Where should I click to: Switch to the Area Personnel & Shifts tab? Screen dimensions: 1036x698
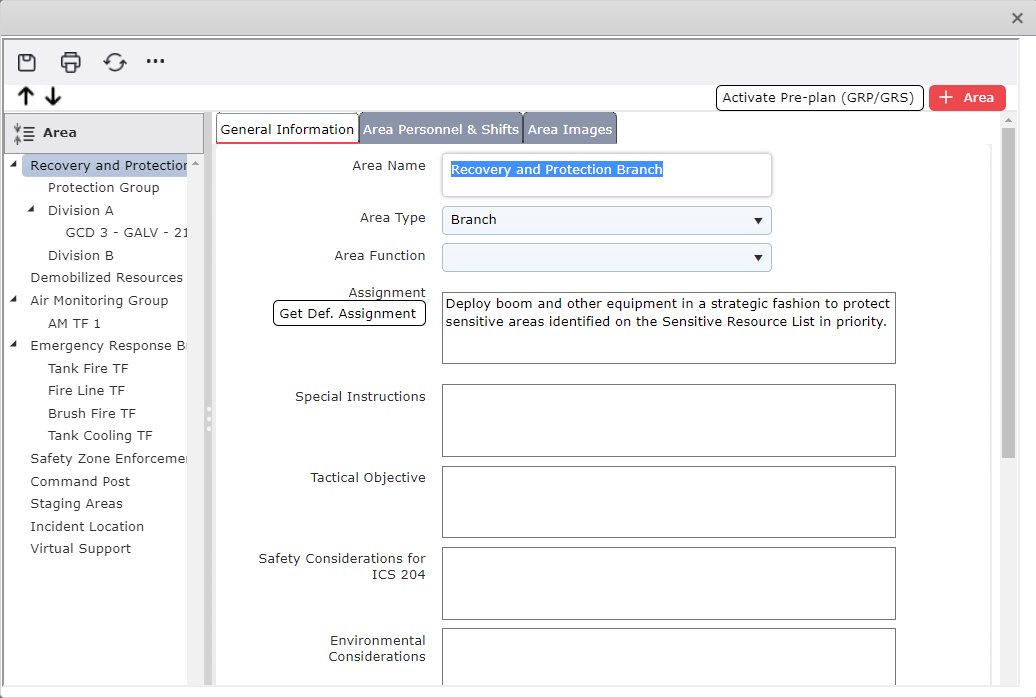coord(440,128)
